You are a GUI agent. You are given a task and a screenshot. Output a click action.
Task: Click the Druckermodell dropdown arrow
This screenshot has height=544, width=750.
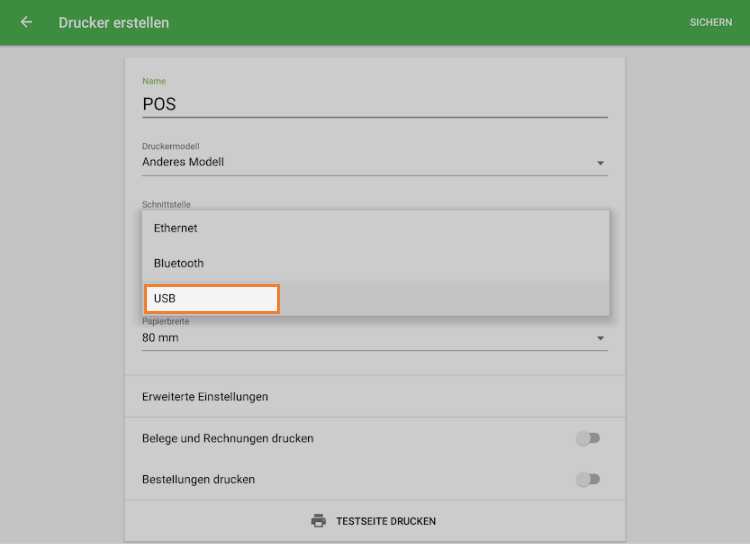click(x=600, y=163)
